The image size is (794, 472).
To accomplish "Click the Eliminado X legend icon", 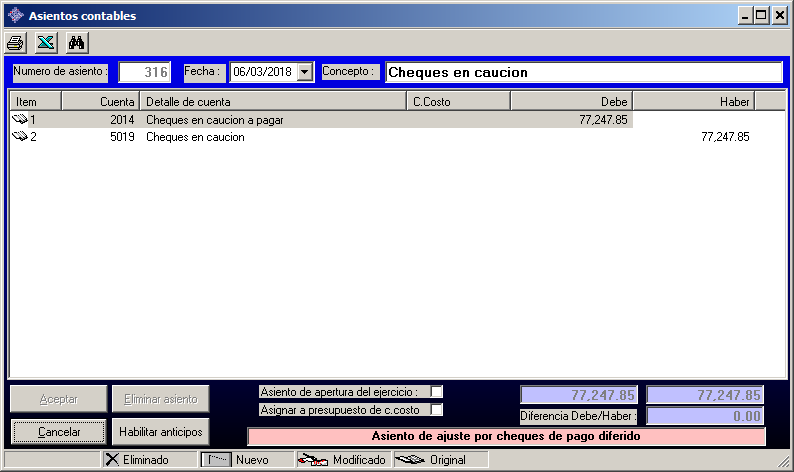I will [112, 460].
